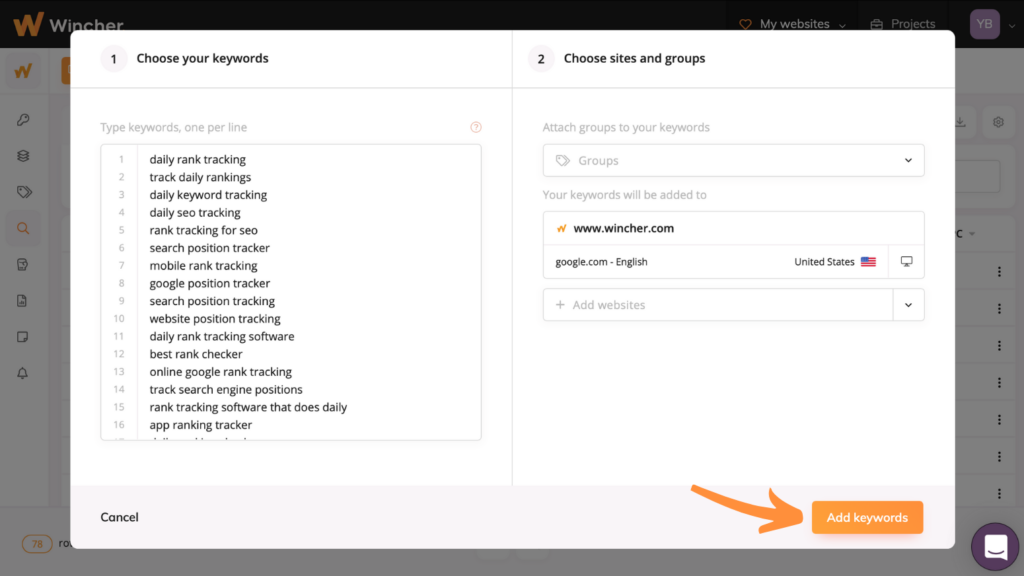Image resolution: width=1024 pixels, height=576 pixels.
Task: Click keyword line "app ranking tracker"
Action: pyautogui.click(x=200, y=424)
